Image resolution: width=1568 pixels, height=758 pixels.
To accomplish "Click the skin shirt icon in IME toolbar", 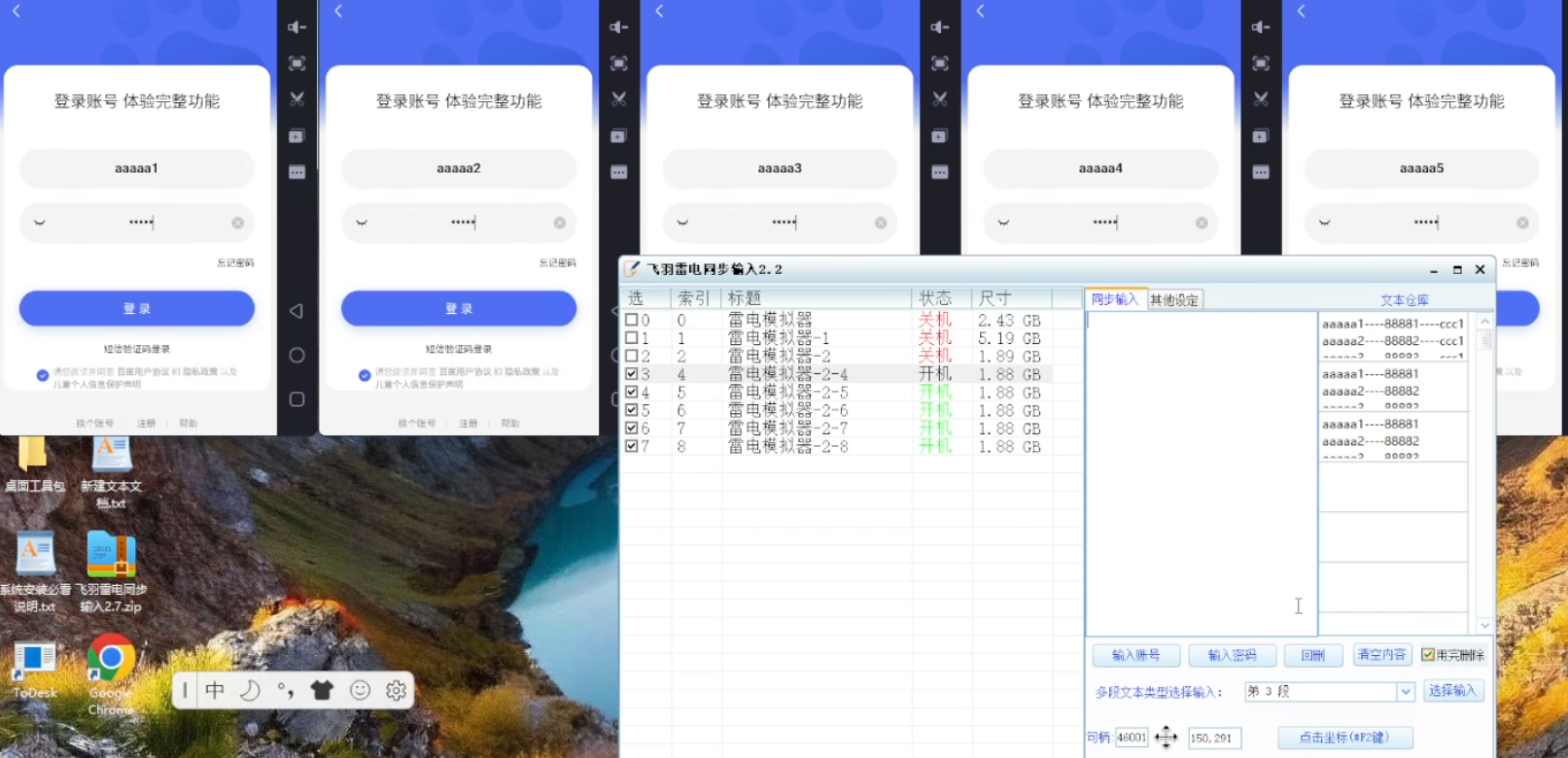I will coord(322,690).
